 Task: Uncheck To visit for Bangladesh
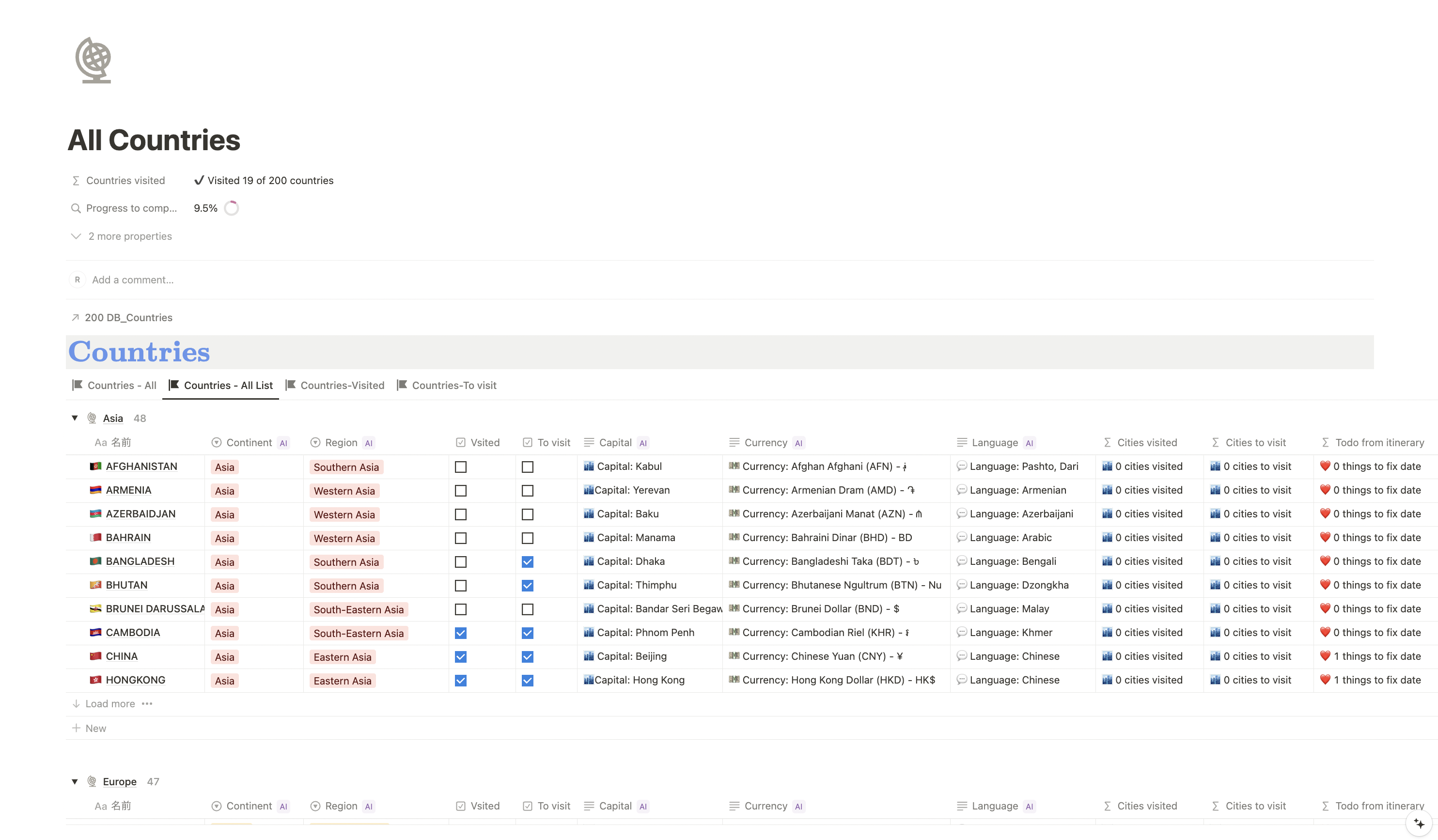pos(528,562)
